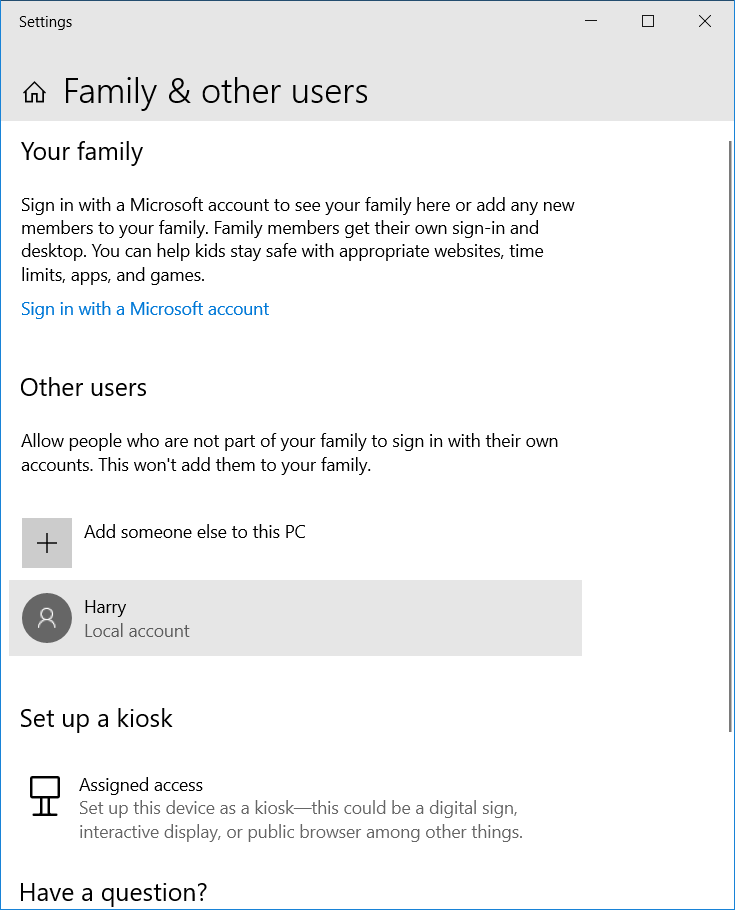Click the 'Family & other users' page title
Image resolution: width=735 pixels, height=910 pixels.
[x=215, y=92]
